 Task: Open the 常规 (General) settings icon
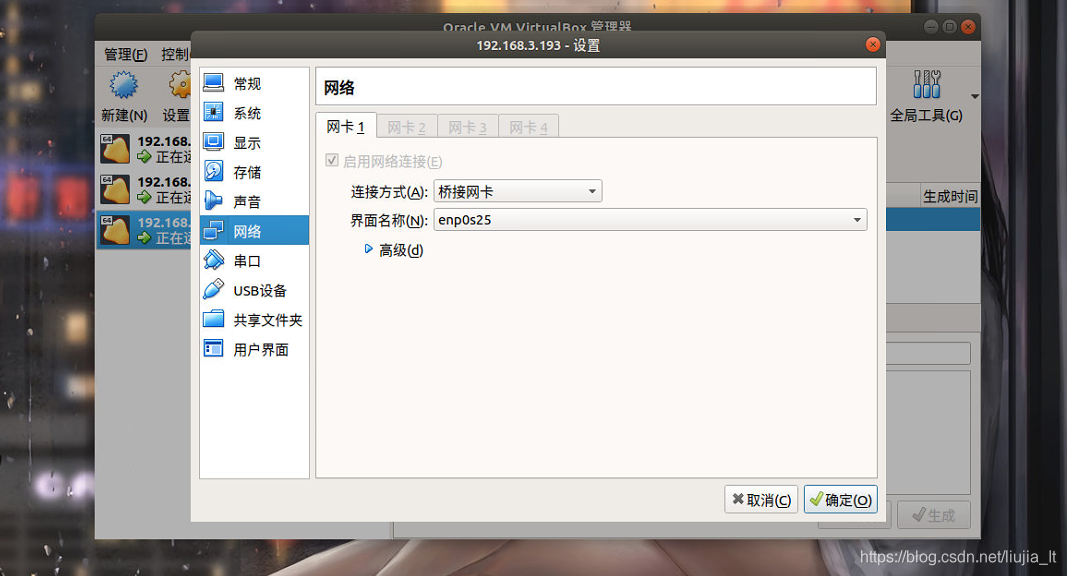pyautogui.click(x=214, y=83)
